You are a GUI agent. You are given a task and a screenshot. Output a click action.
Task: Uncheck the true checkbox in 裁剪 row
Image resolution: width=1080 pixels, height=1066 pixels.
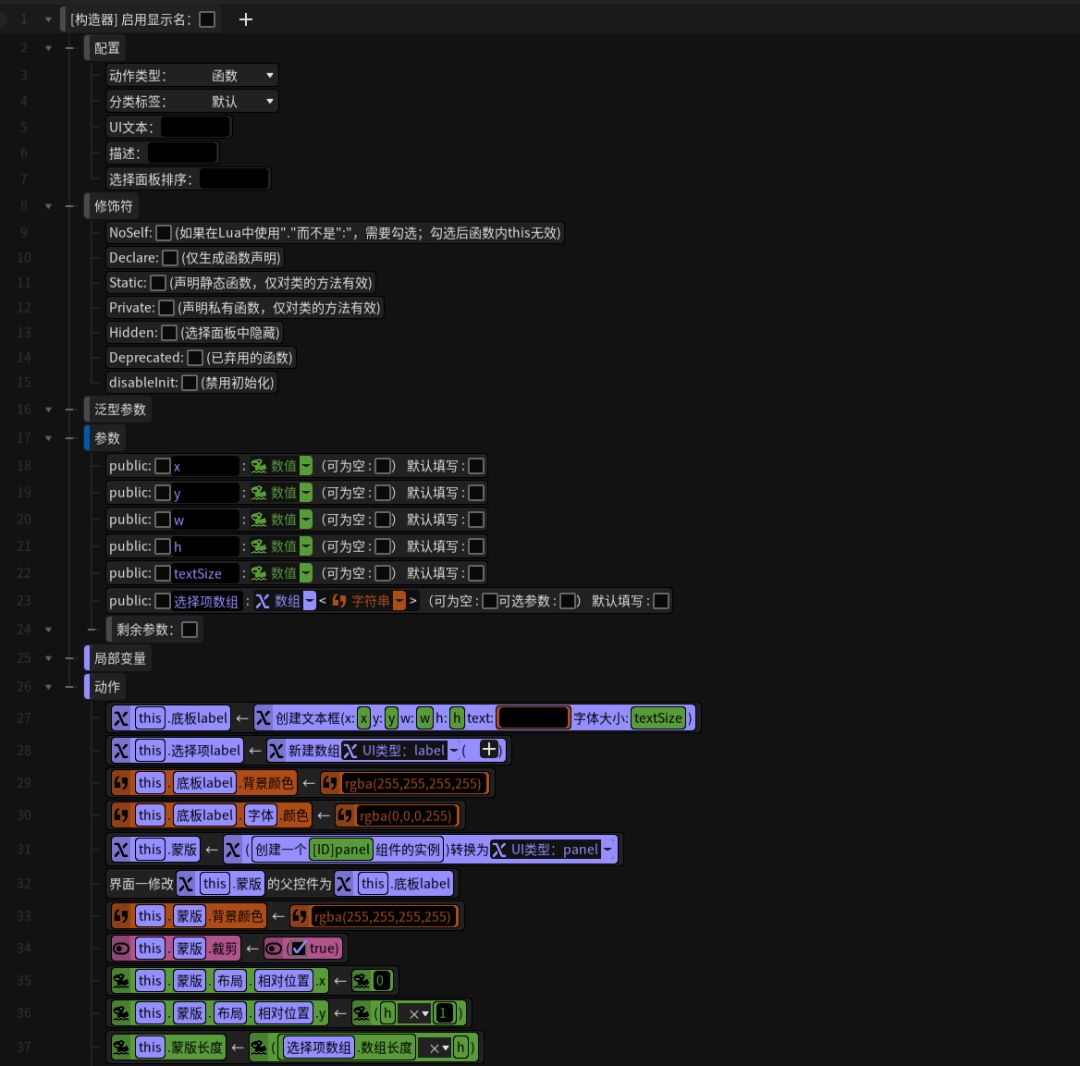click(x=298, y=948)
